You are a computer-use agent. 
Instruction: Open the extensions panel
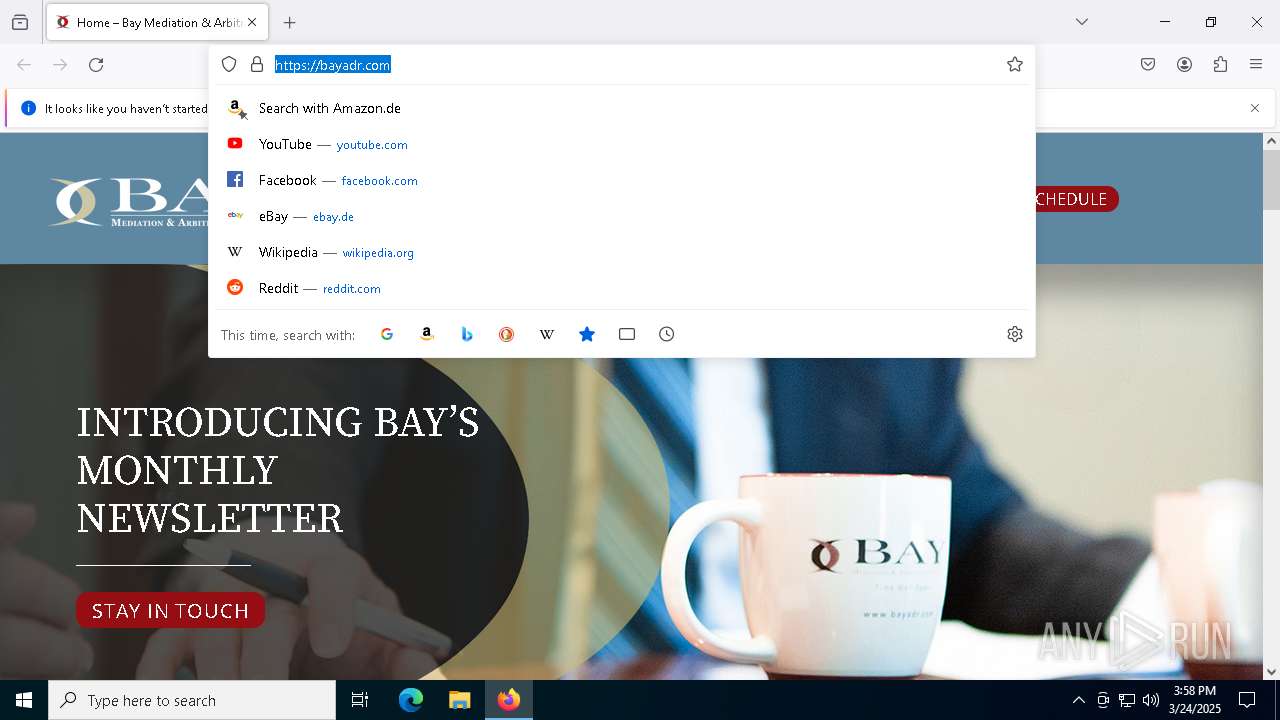click(1220, 65)
